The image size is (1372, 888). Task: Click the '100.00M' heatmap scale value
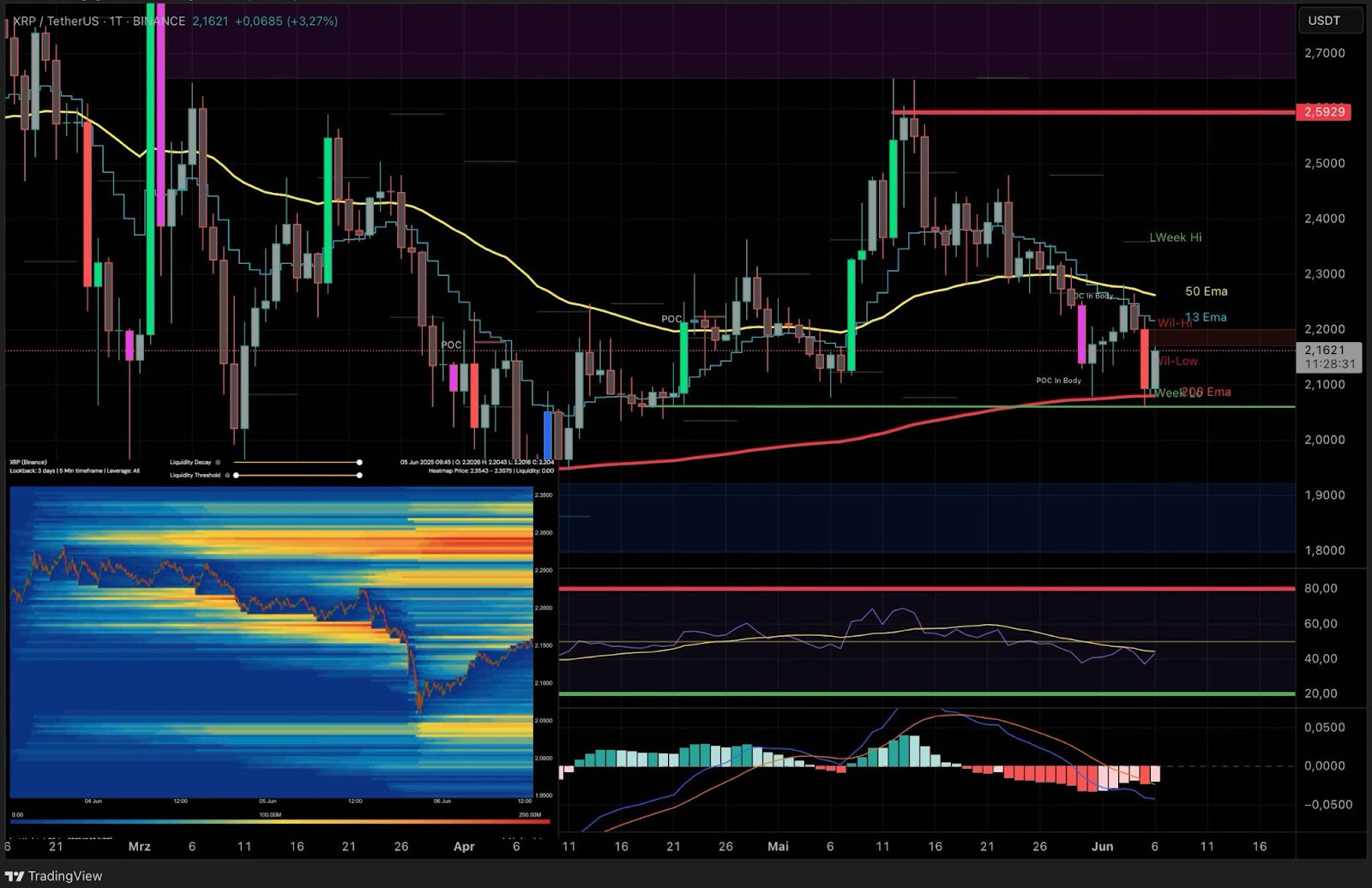270,814
